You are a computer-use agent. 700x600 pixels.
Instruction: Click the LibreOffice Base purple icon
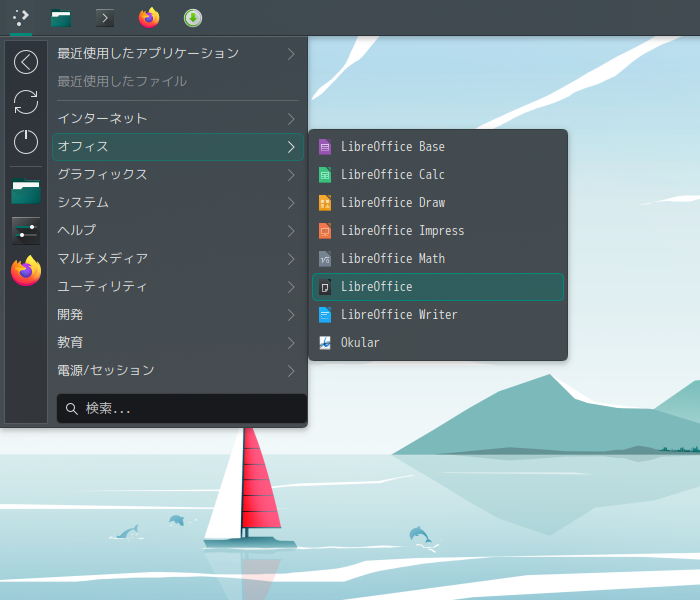[325, 147]
